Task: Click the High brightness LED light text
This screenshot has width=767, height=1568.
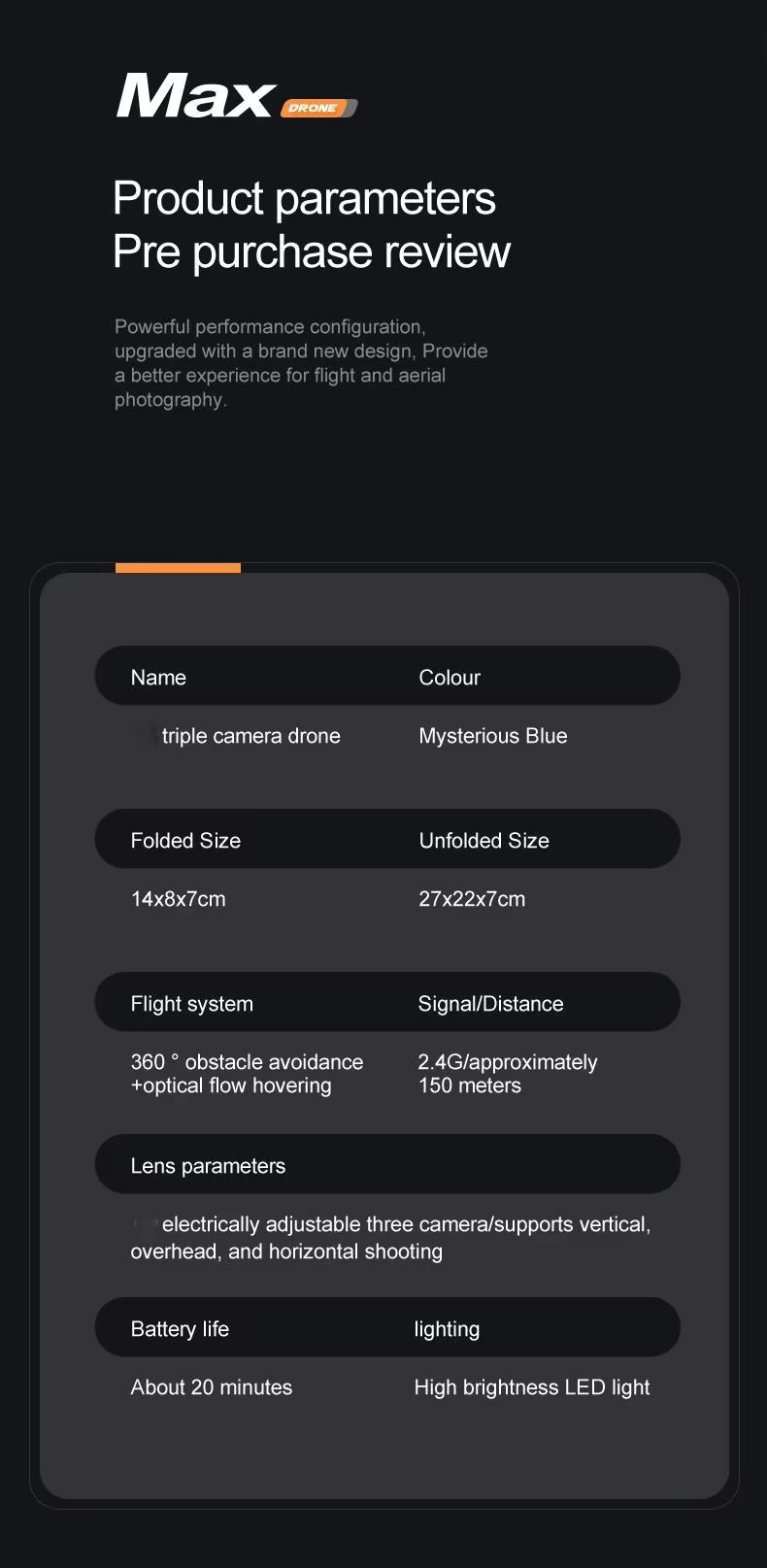Action: [x=532, y=1387]
